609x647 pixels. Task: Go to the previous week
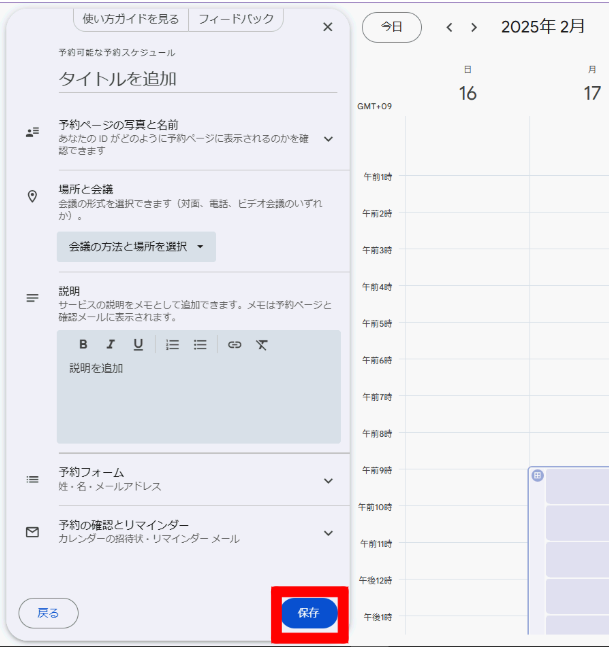pos(449,27)
